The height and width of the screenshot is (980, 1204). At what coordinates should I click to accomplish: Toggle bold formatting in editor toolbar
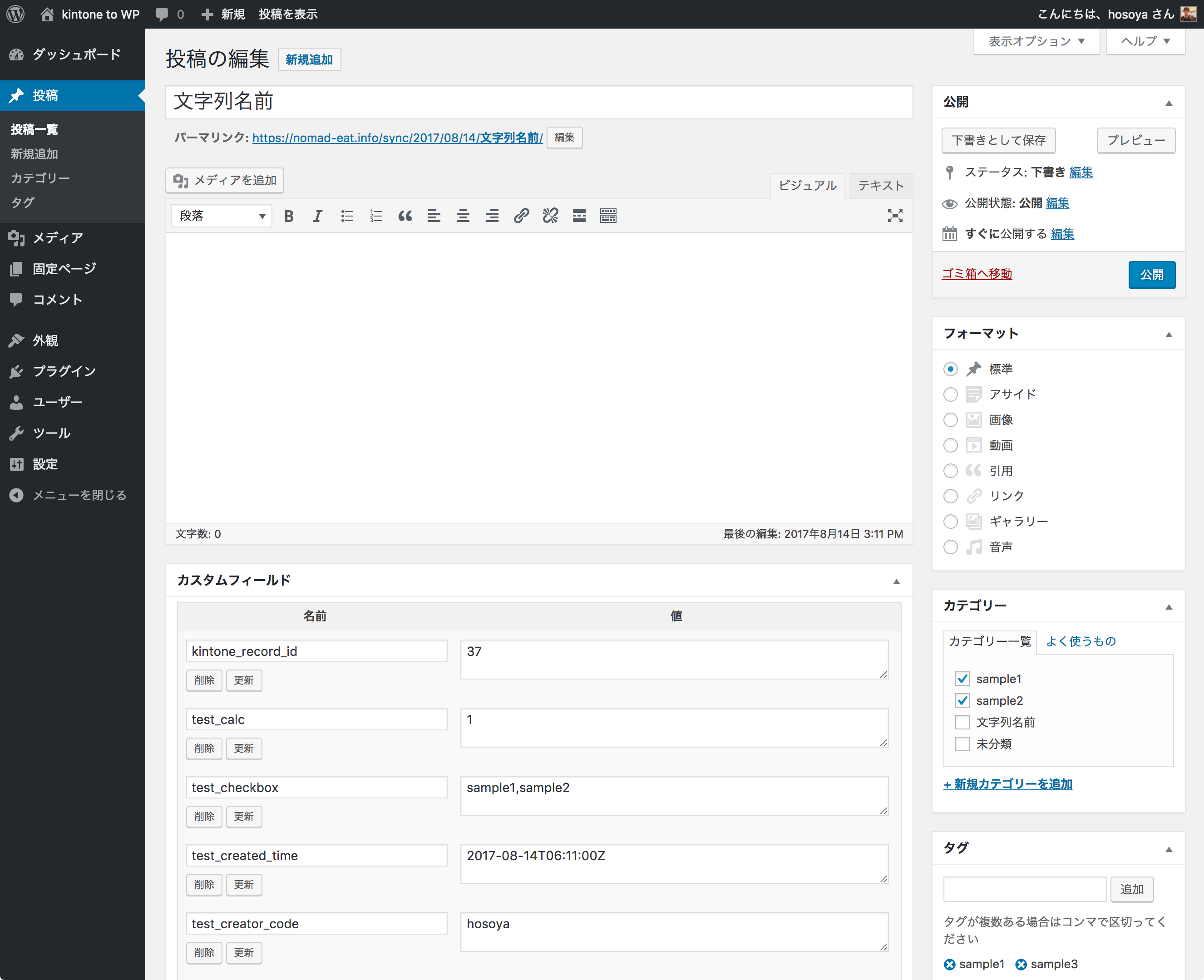coord(289,216)
